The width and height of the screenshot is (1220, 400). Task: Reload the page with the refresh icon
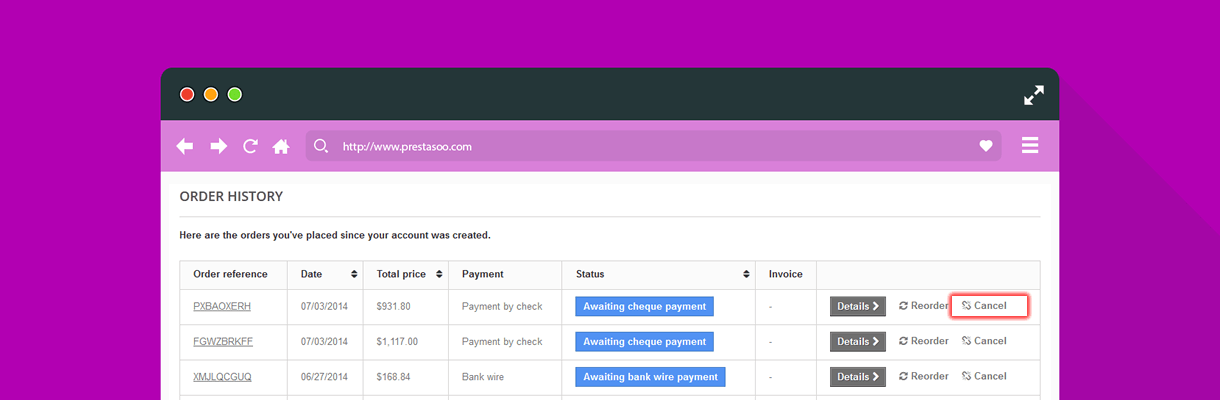[x=250, y=146]
